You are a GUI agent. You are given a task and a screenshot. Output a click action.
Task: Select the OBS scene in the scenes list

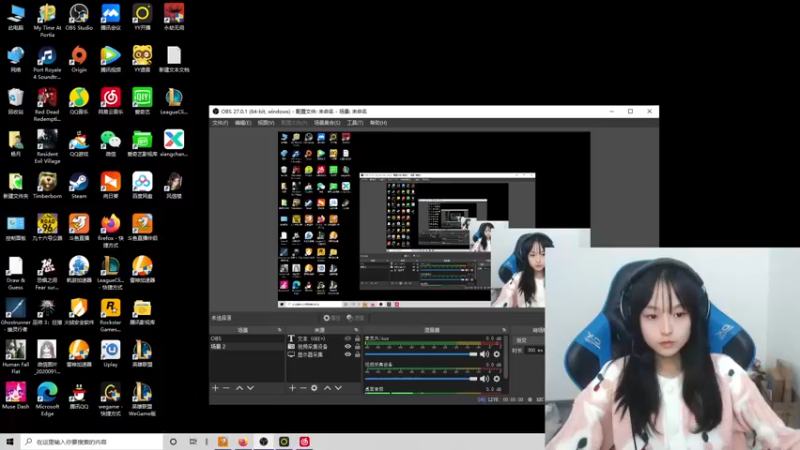pos(247,338)
